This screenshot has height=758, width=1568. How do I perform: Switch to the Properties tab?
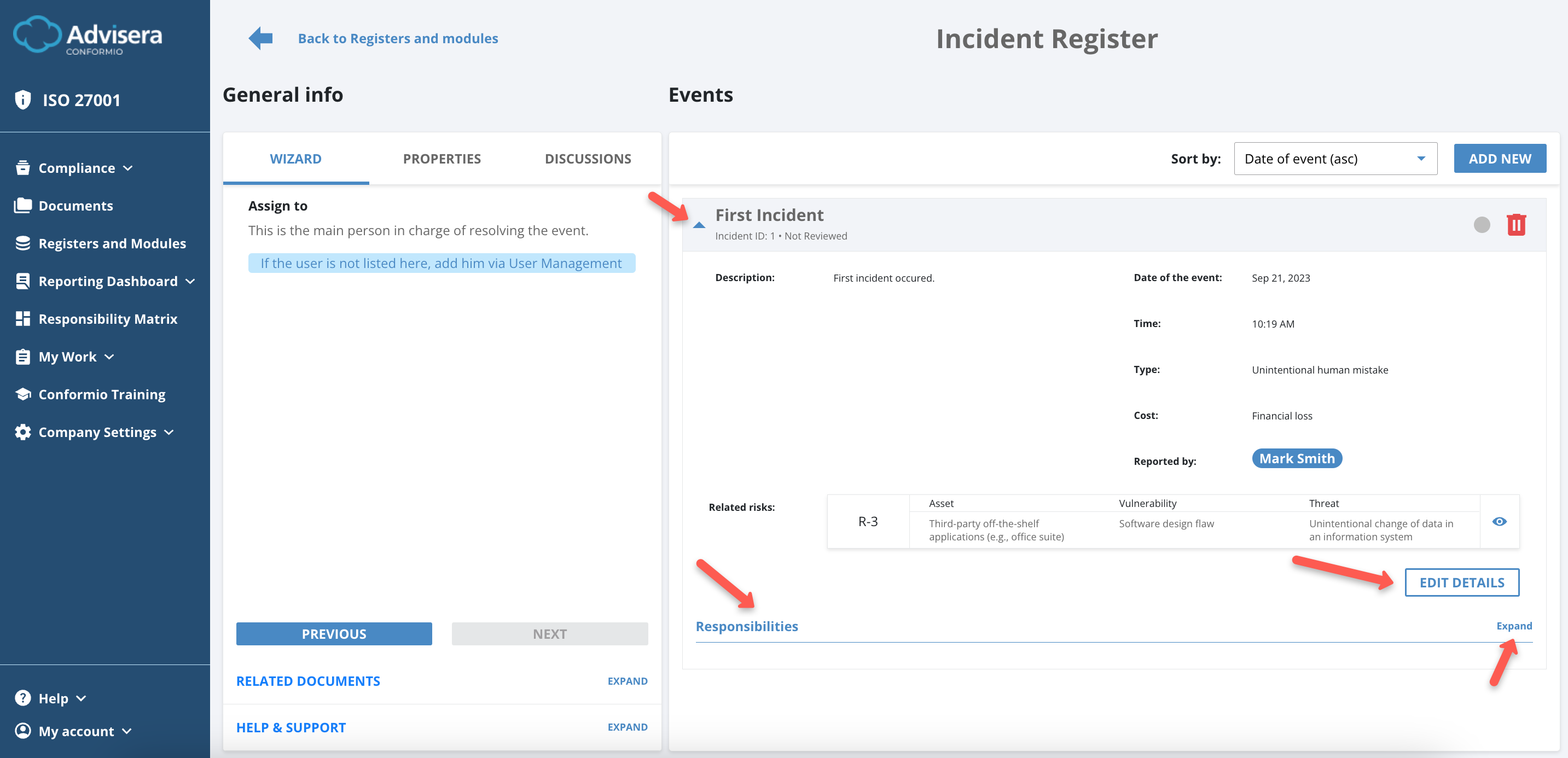(x=442, y=158)
